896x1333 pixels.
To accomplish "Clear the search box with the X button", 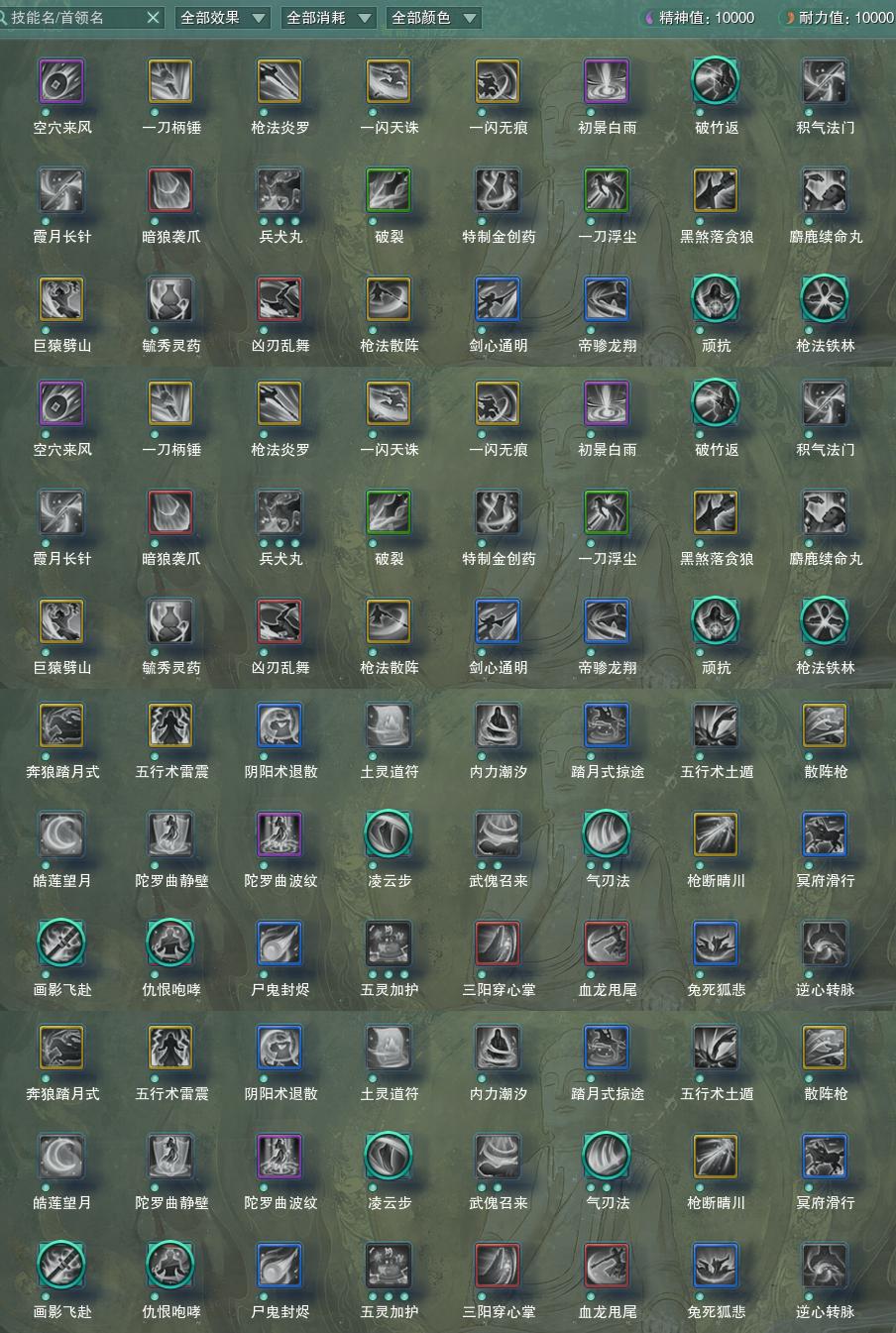I will coord(152,18).
